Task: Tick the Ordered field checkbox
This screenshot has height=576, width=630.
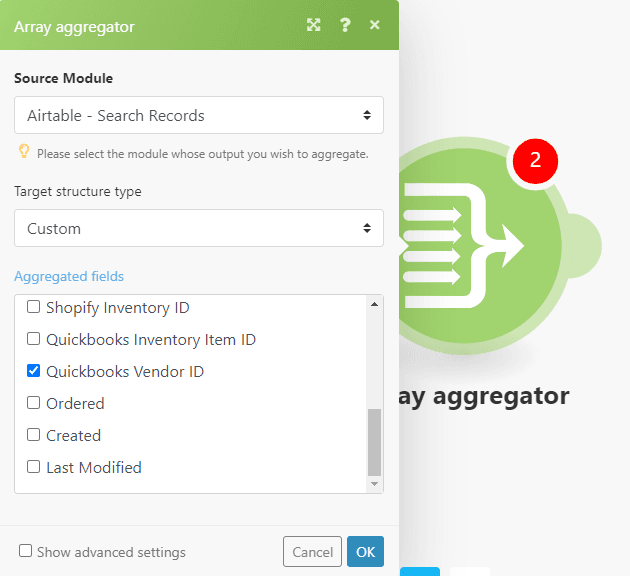Action: click(x=34, y=403)
